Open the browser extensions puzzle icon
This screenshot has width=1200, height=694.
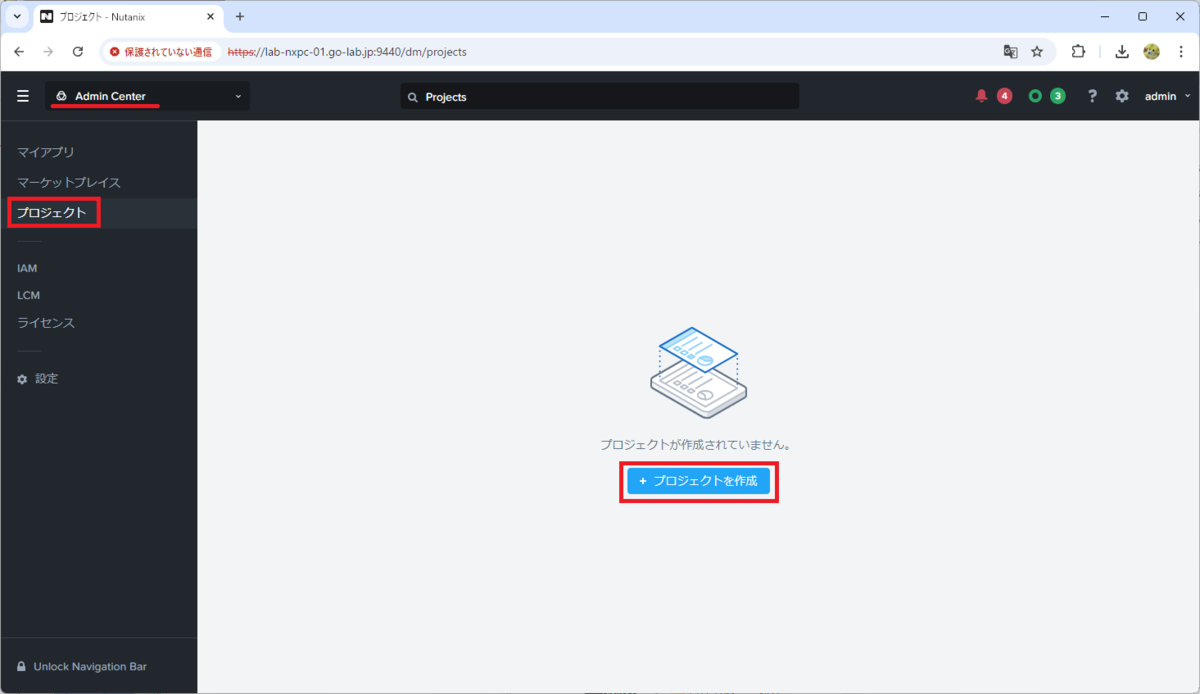1078,51
